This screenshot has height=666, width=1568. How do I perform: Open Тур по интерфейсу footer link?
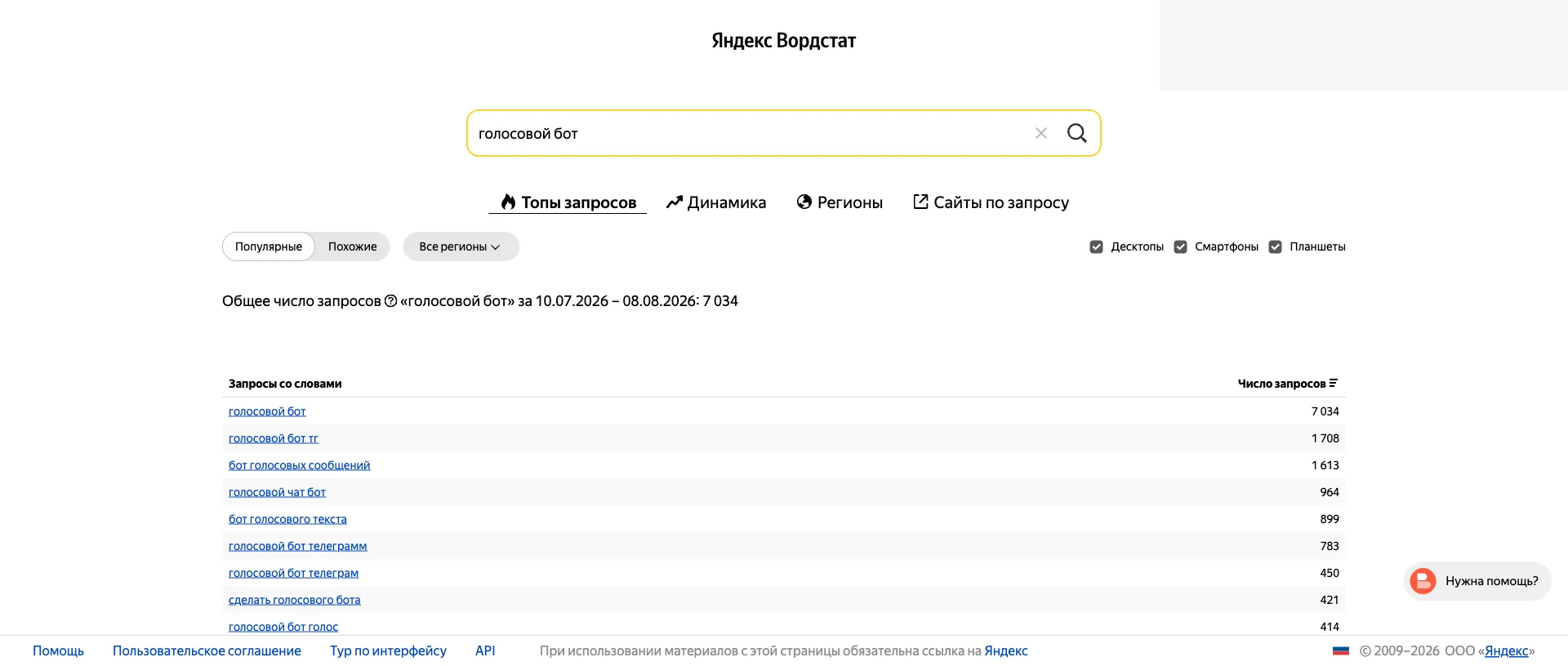coord(388,650)
